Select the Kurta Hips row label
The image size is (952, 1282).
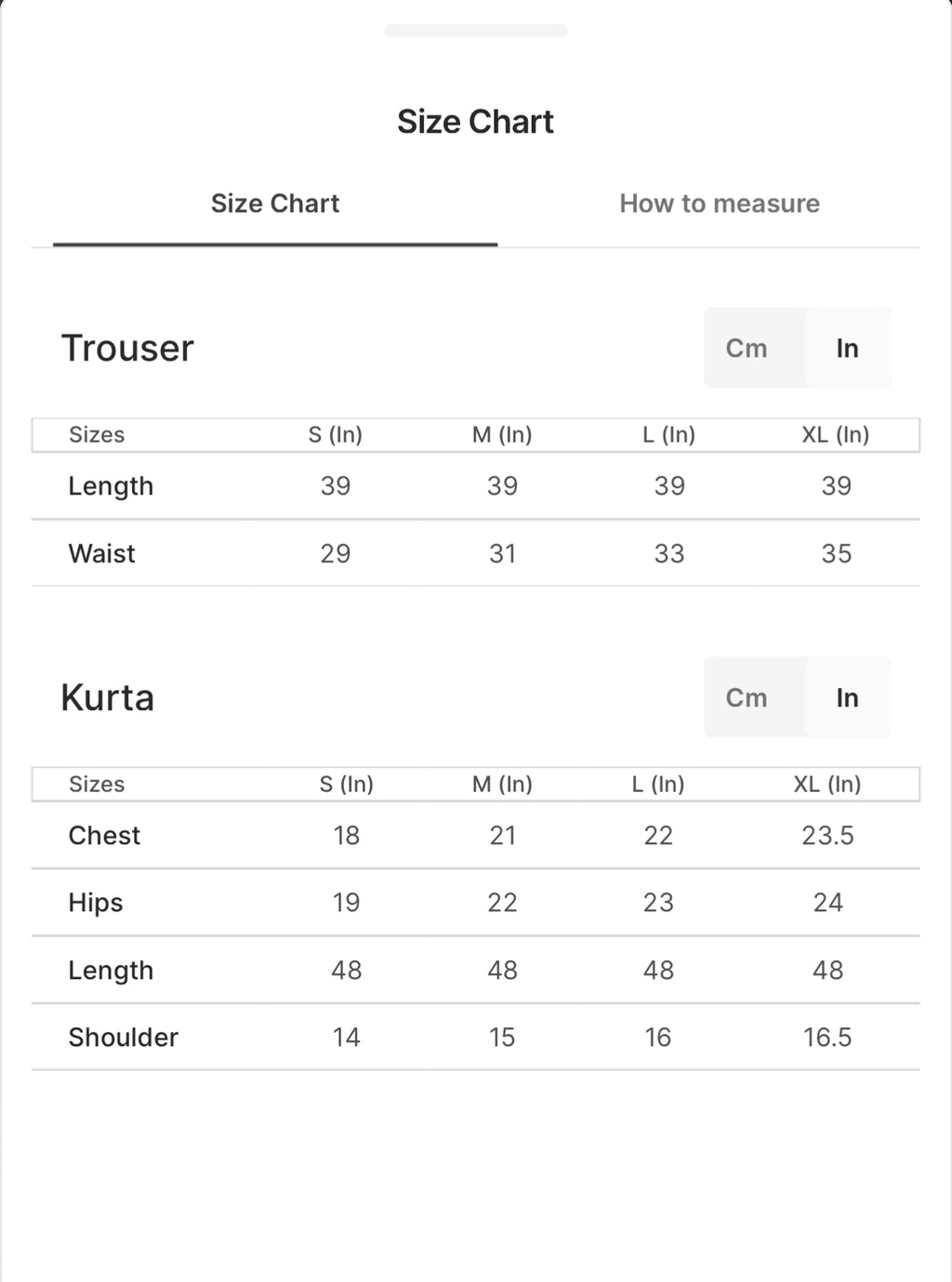pyautogui.click(x=96, y=904)
